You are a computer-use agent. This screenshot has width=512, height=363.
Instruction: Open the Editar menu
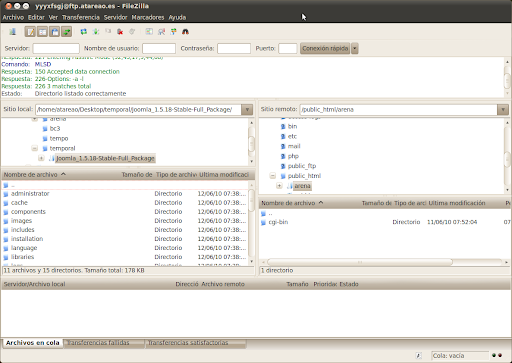36,17
